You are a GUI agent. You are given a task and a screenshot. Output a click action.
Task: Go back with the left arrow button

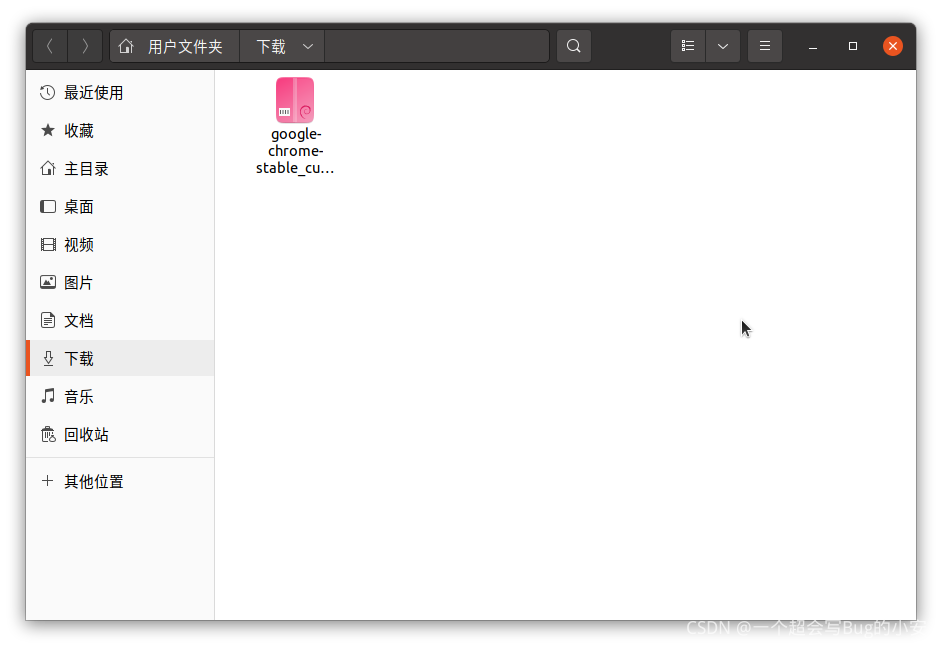click(x=50, y=46)
